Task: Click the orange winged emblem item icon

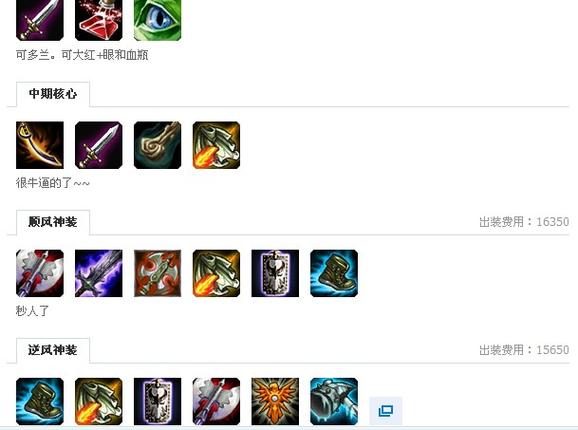Action: tap(275, 402)
